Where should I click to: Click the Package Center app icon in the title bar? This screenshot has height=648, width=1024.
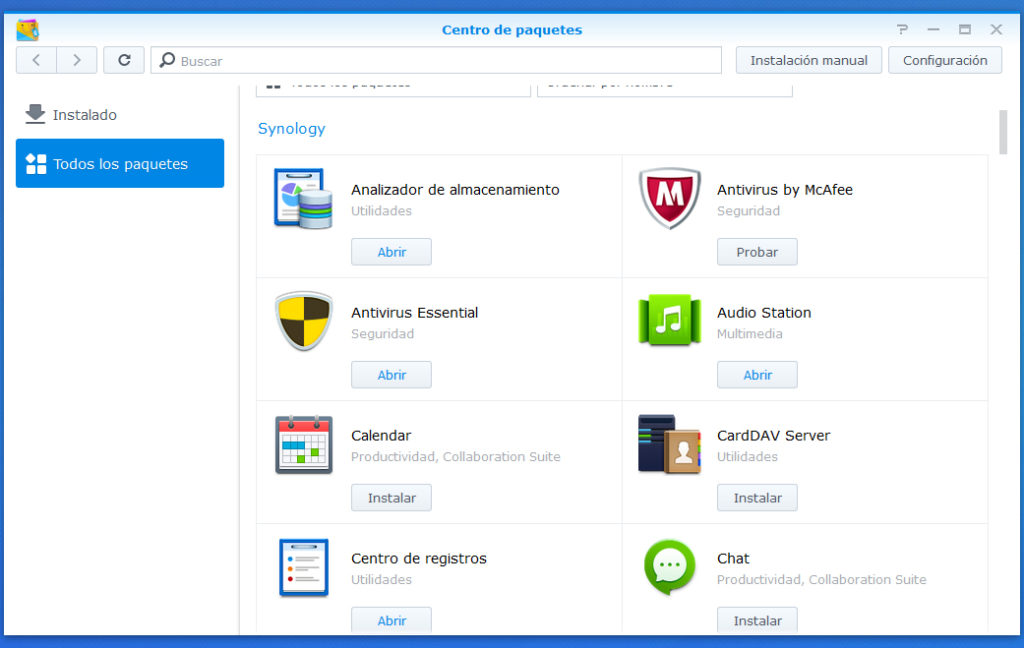click(x=27, y=29)
